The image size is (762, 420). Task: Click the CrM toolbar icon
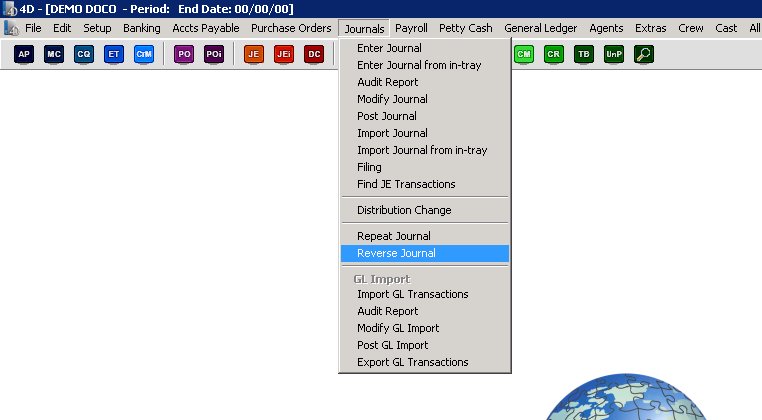[x=144, y=54]
